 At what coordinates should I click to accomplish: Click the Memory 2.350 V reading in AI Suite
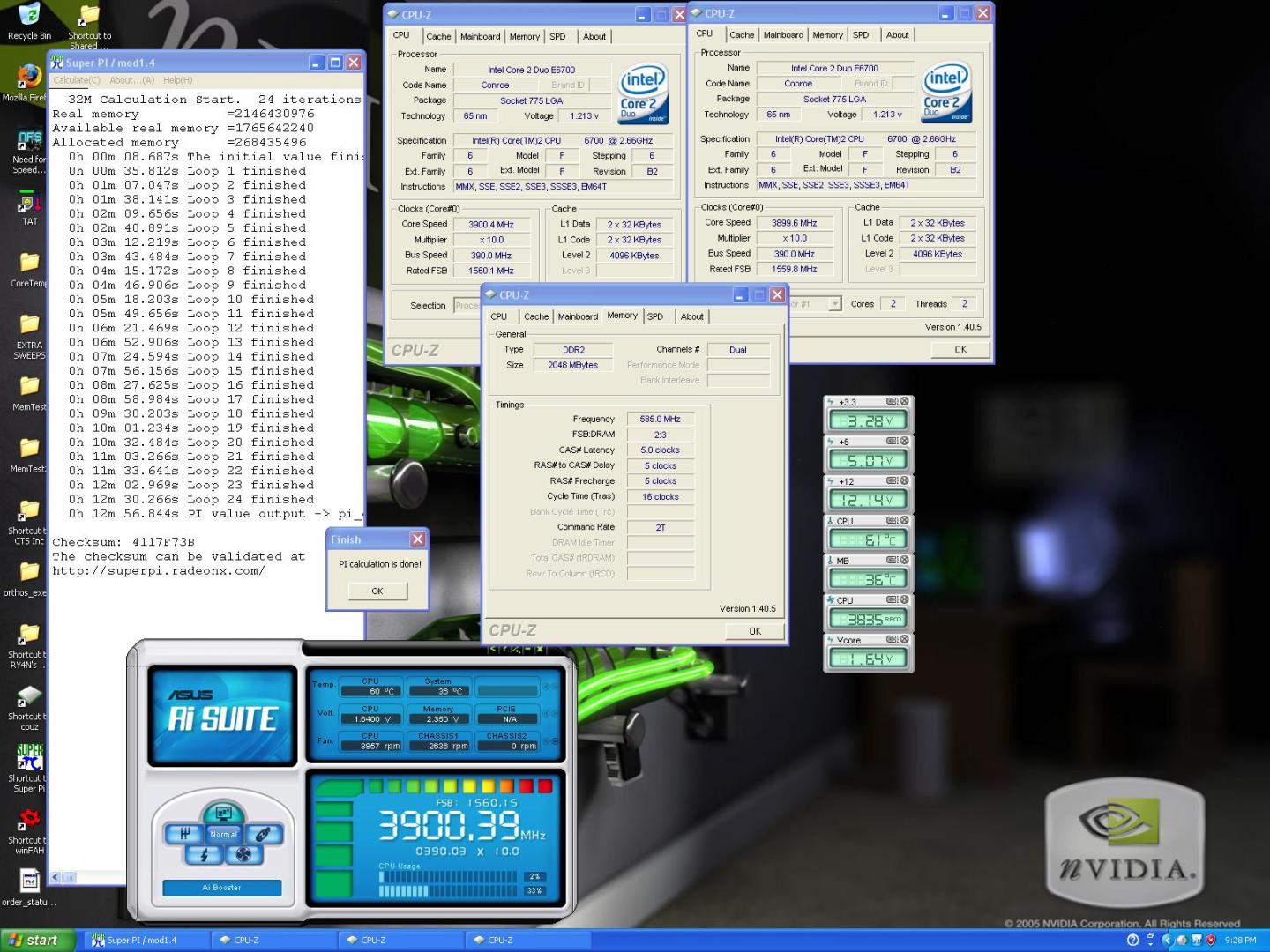[x=438, y=714]
